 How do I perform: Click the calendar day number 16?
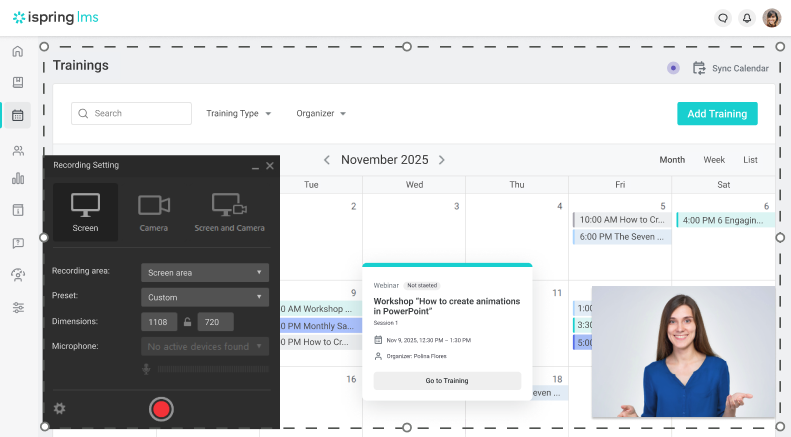pyautogui.click(x=351, y=379)
